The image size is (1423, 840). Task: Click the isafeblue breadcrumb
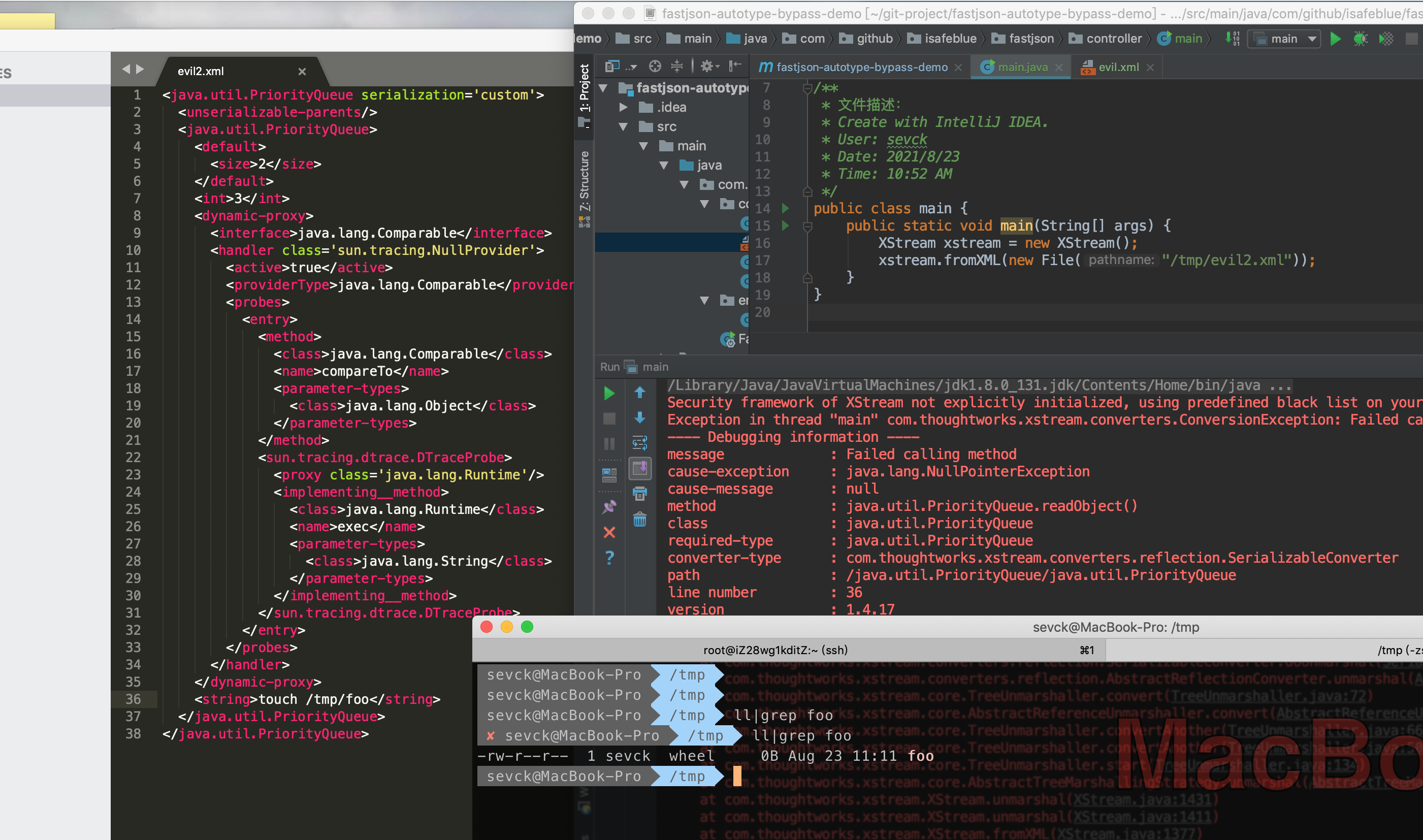[942, 39]
